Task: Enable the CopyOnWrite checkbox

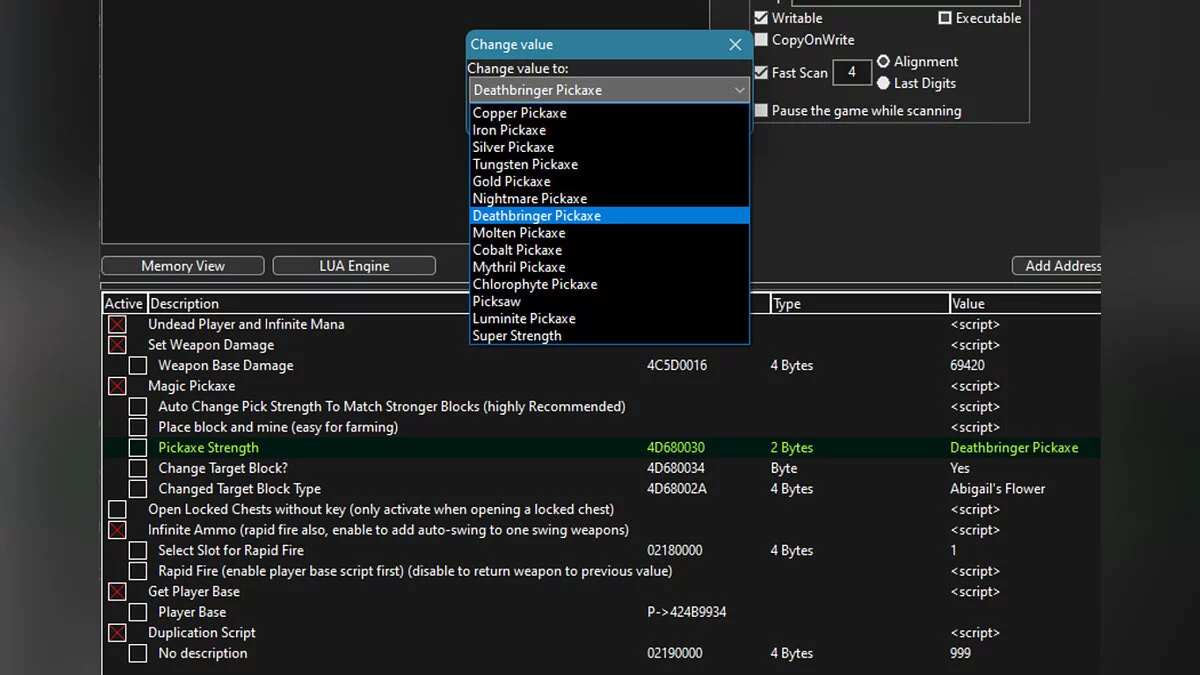Action: coord(762,40)
